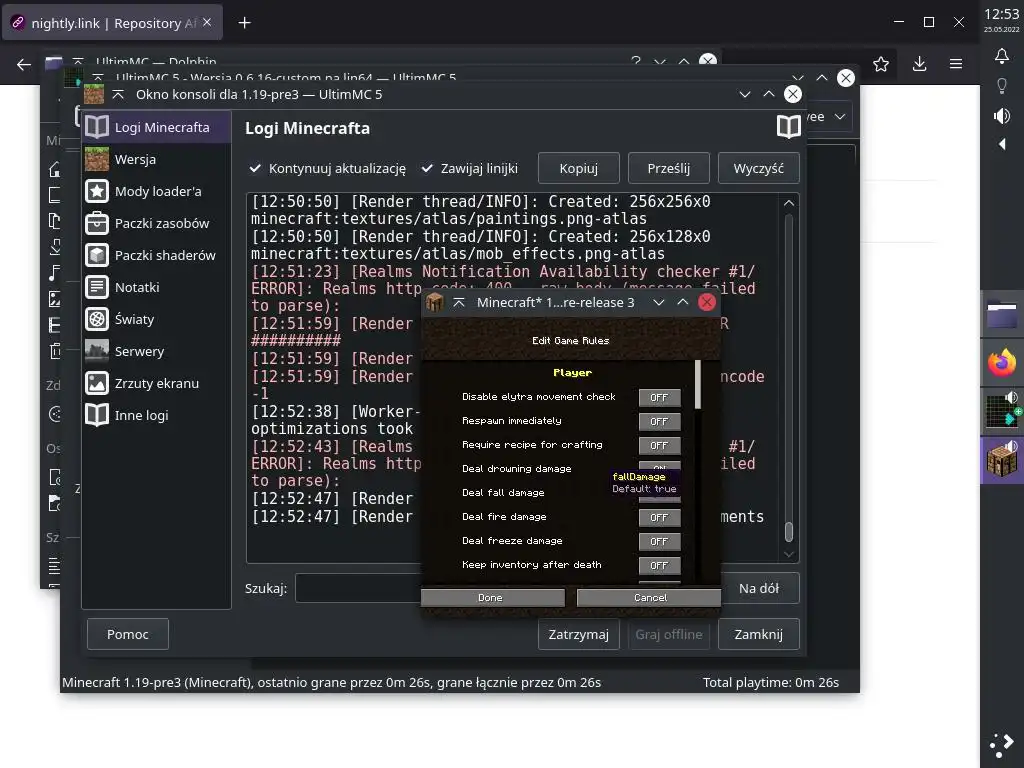
Task: Click the Światy globe icon
Action: [97, 319]
